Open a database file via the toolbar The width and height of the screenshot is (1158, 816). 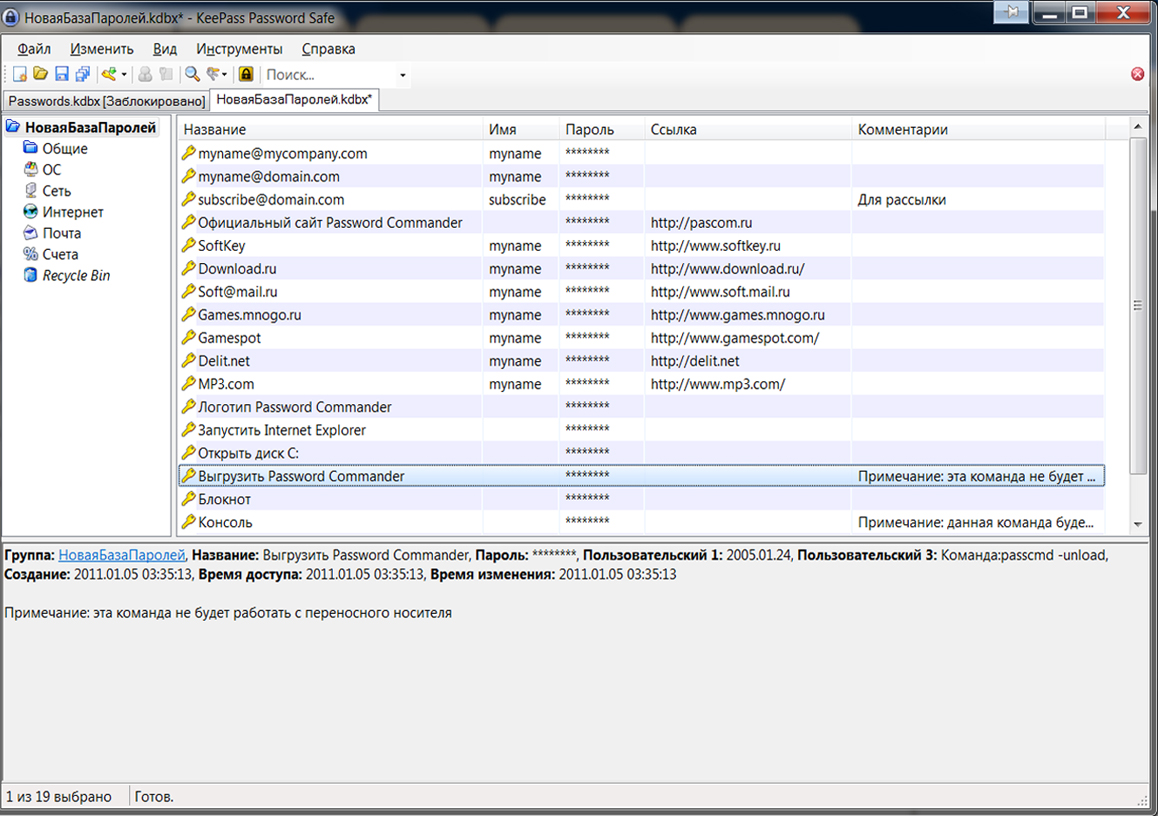coord(40,74)
